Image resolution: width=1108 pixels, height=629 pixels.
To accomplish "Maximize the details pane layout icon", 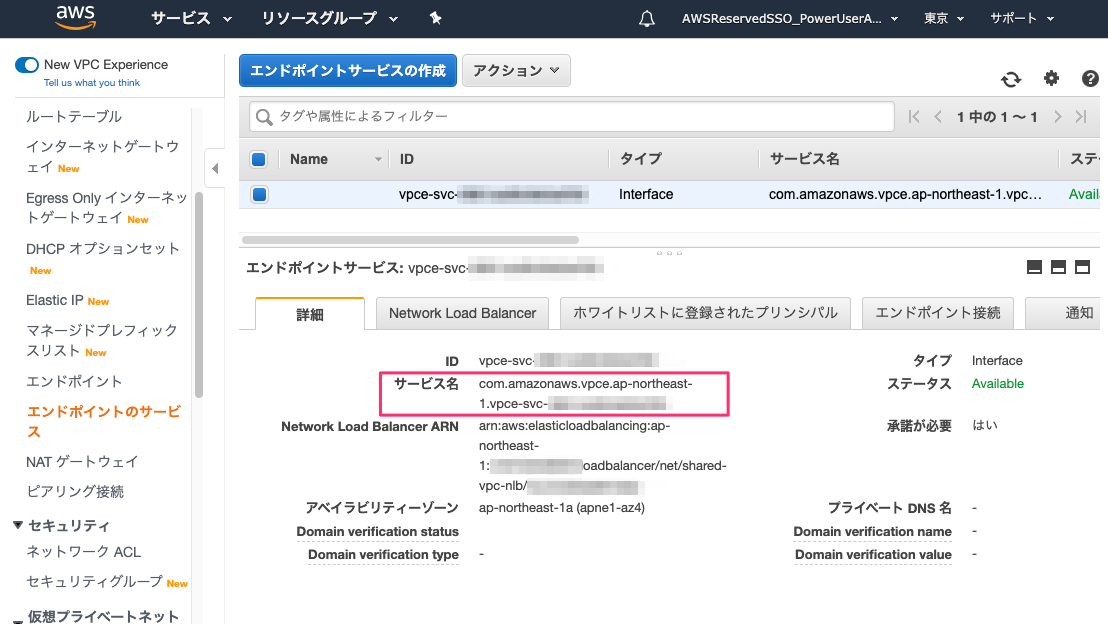I will pos(1082,267).
